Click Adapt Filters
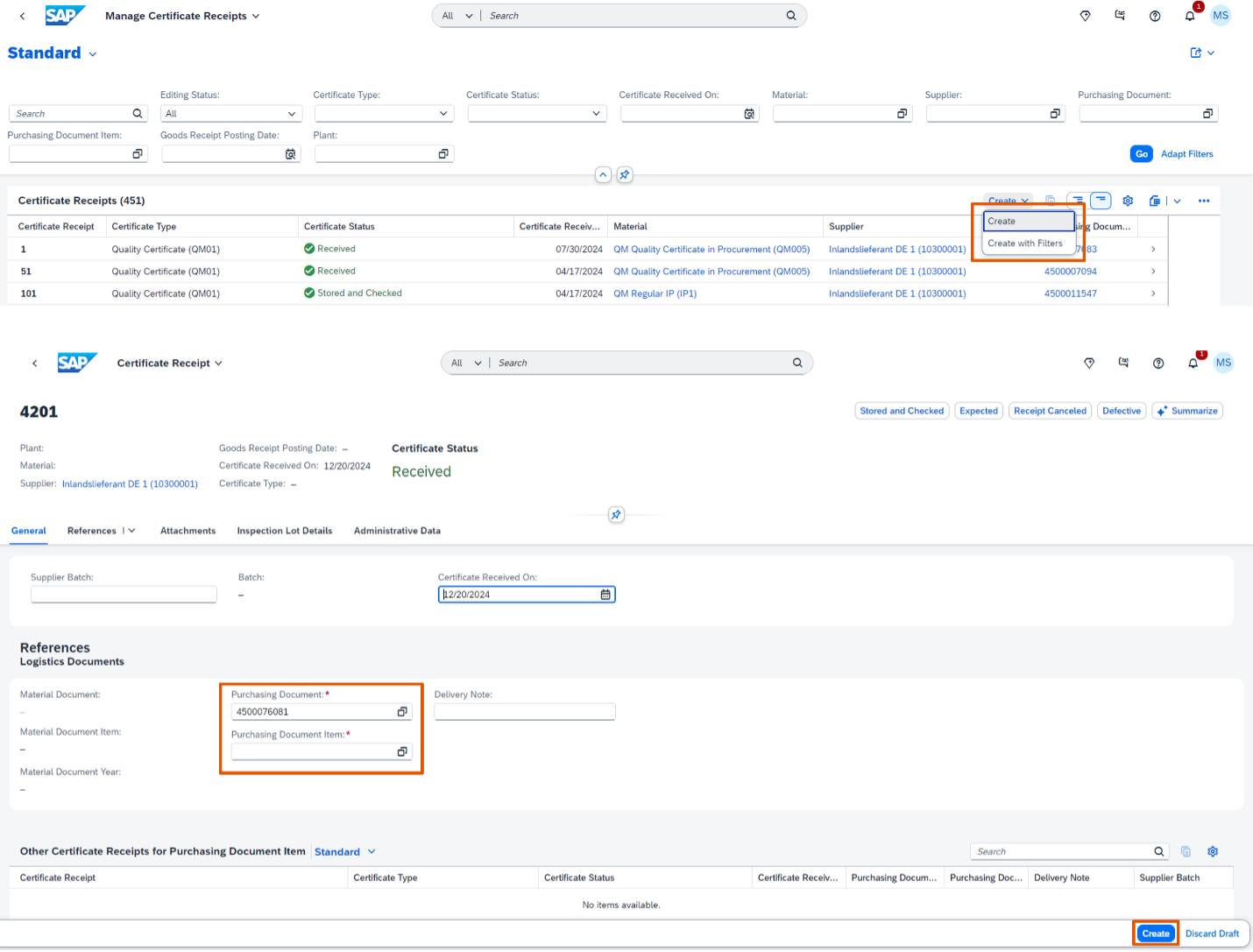 coord(1187,154)
